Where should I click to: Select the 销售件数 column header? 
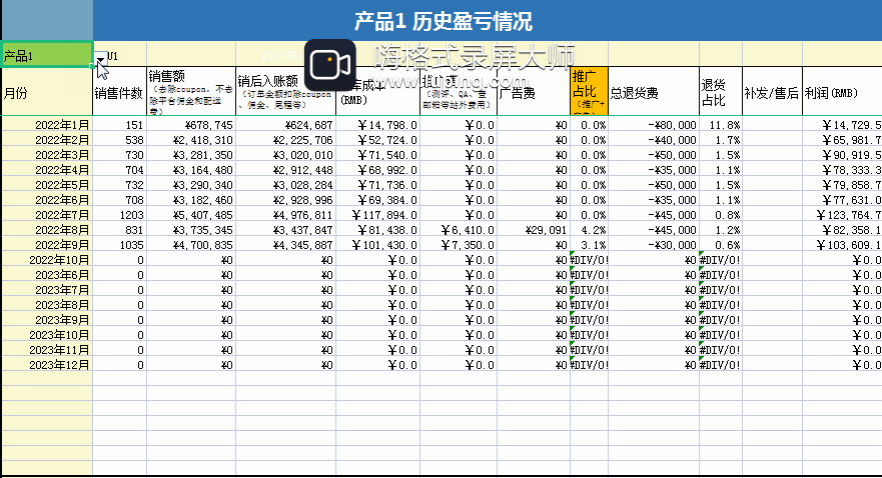point(119,92)
